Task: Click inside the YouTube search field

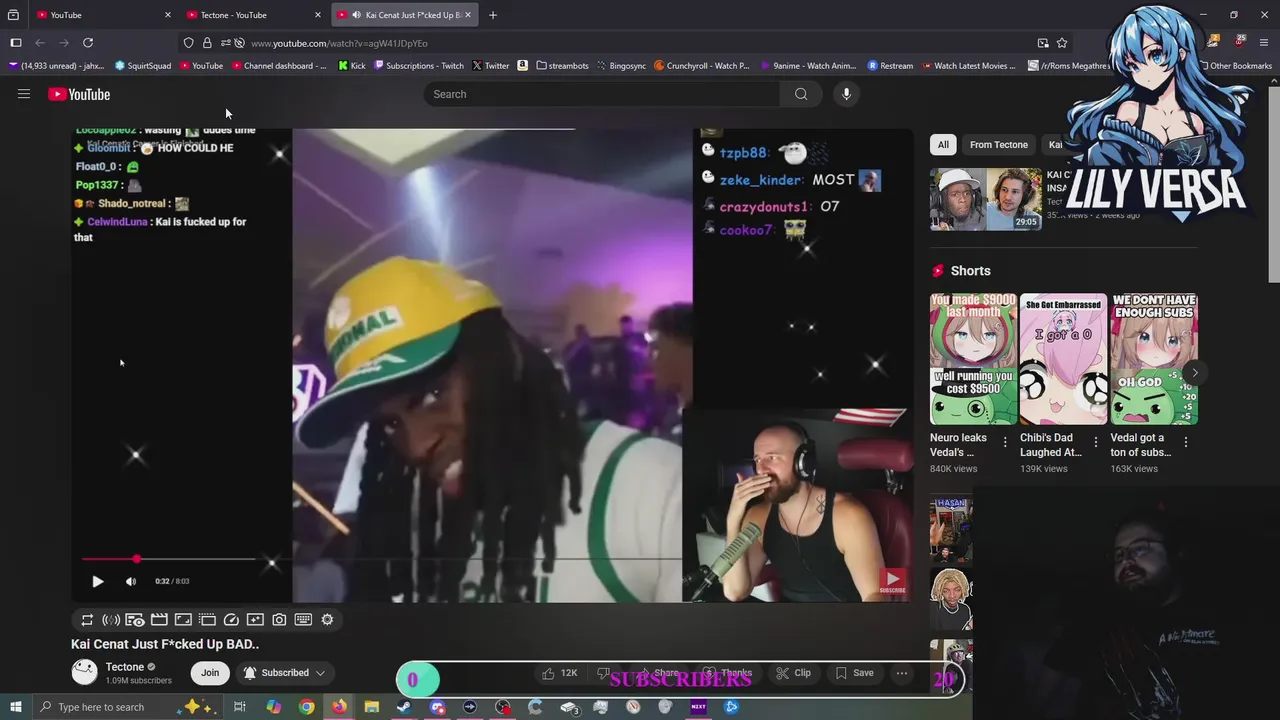Action: 603,94
